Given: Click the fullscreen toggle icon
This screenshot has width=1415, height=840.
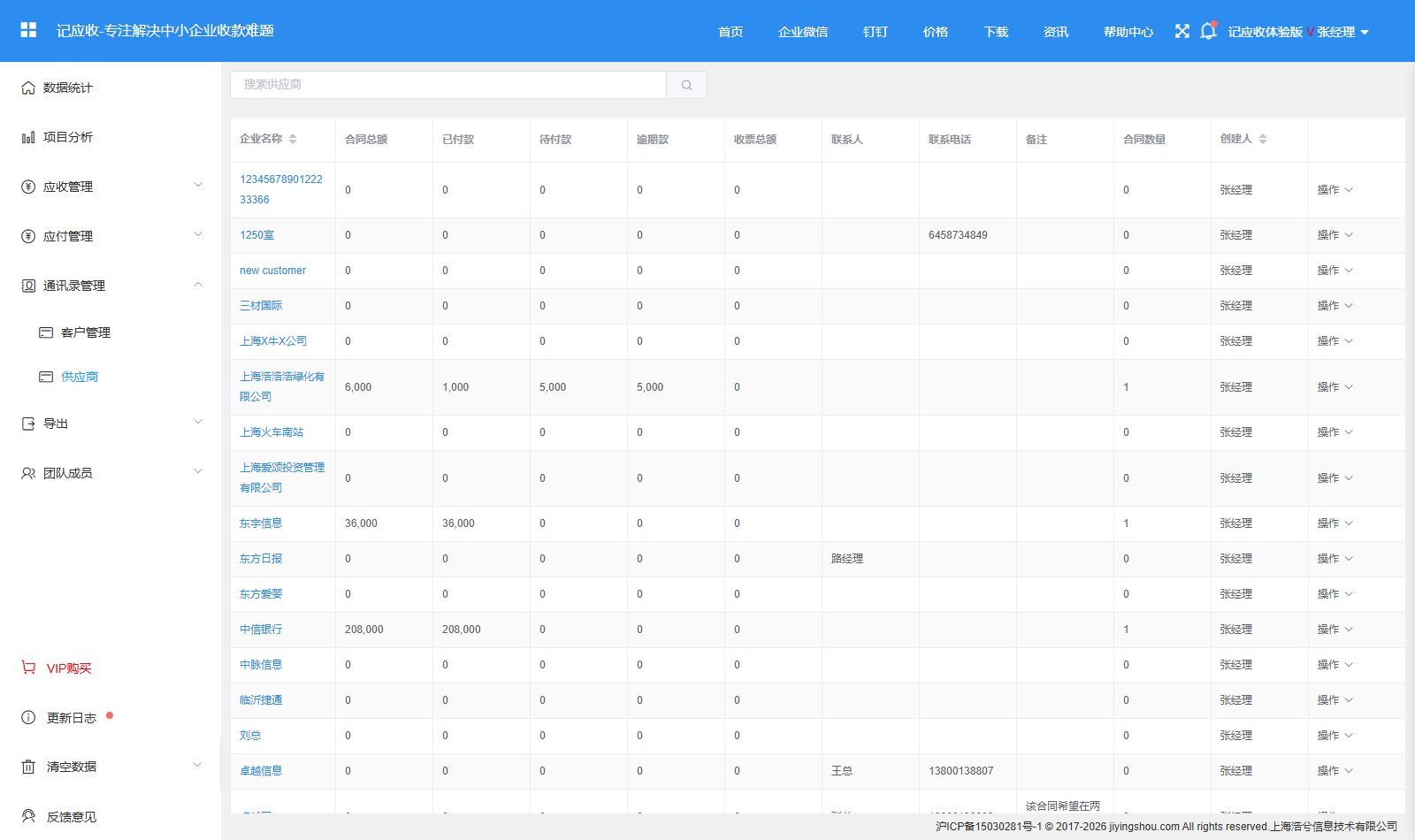Looking at the screenshot, I should [1182, 31].
